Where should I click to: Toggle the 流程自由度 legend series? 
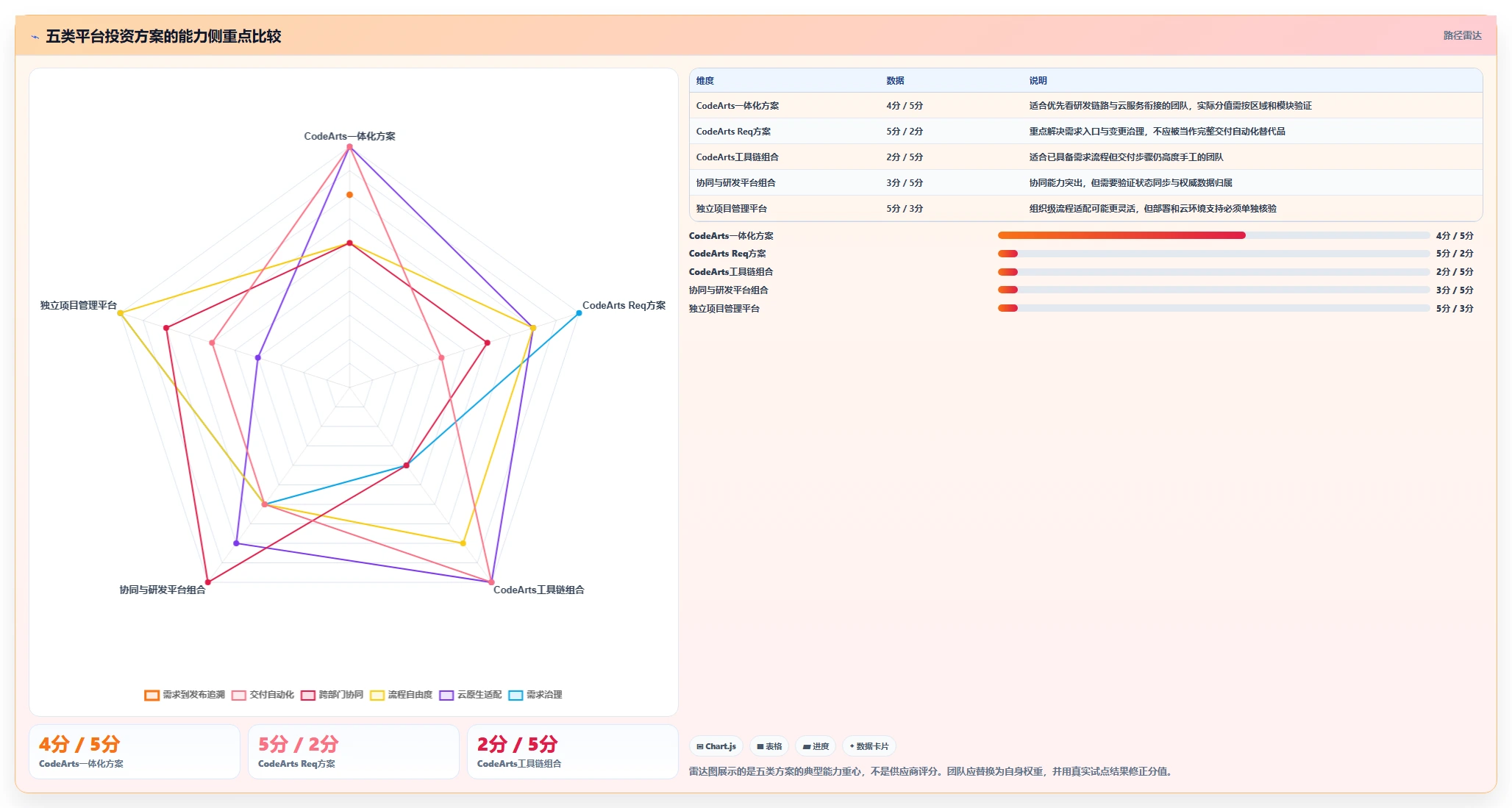401,695
